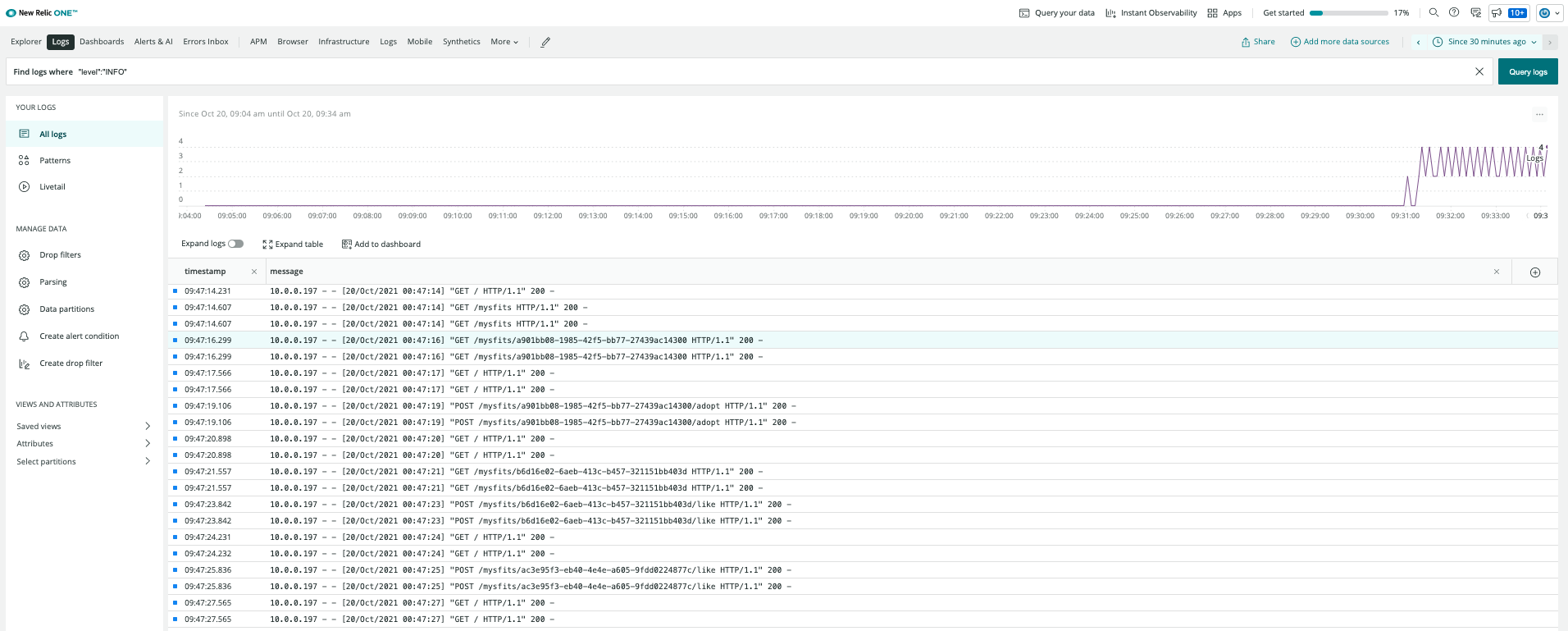This screenshot has height=631, width=1568.
Task: Click the pencil edit navigation icon
Action: click(545, 42)
